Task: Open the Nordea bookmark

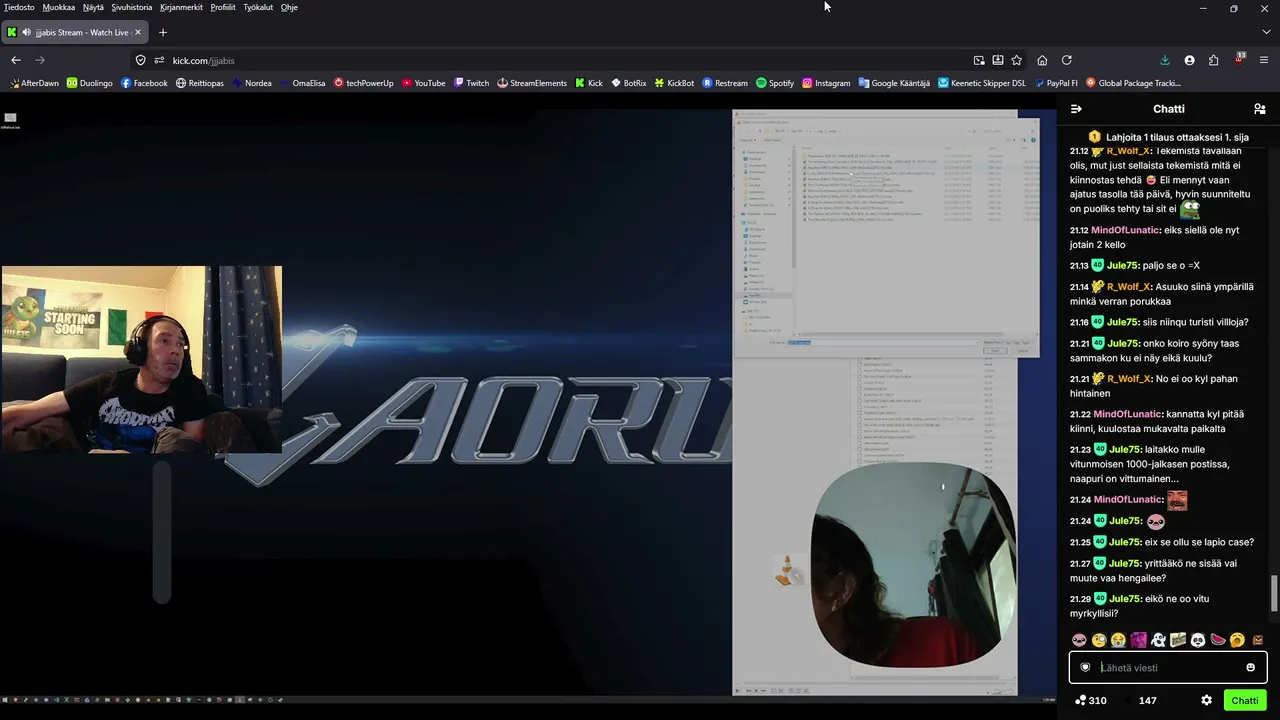Action: pyautogui.click(x=252, y=83)
